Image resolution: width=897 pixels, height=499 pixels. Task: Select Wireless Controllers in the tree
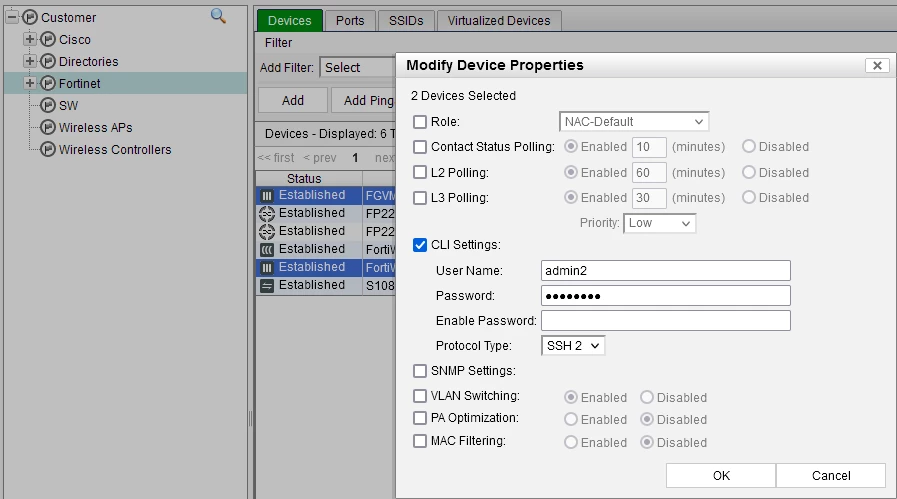pyautogui.click(x=115, y=150)
